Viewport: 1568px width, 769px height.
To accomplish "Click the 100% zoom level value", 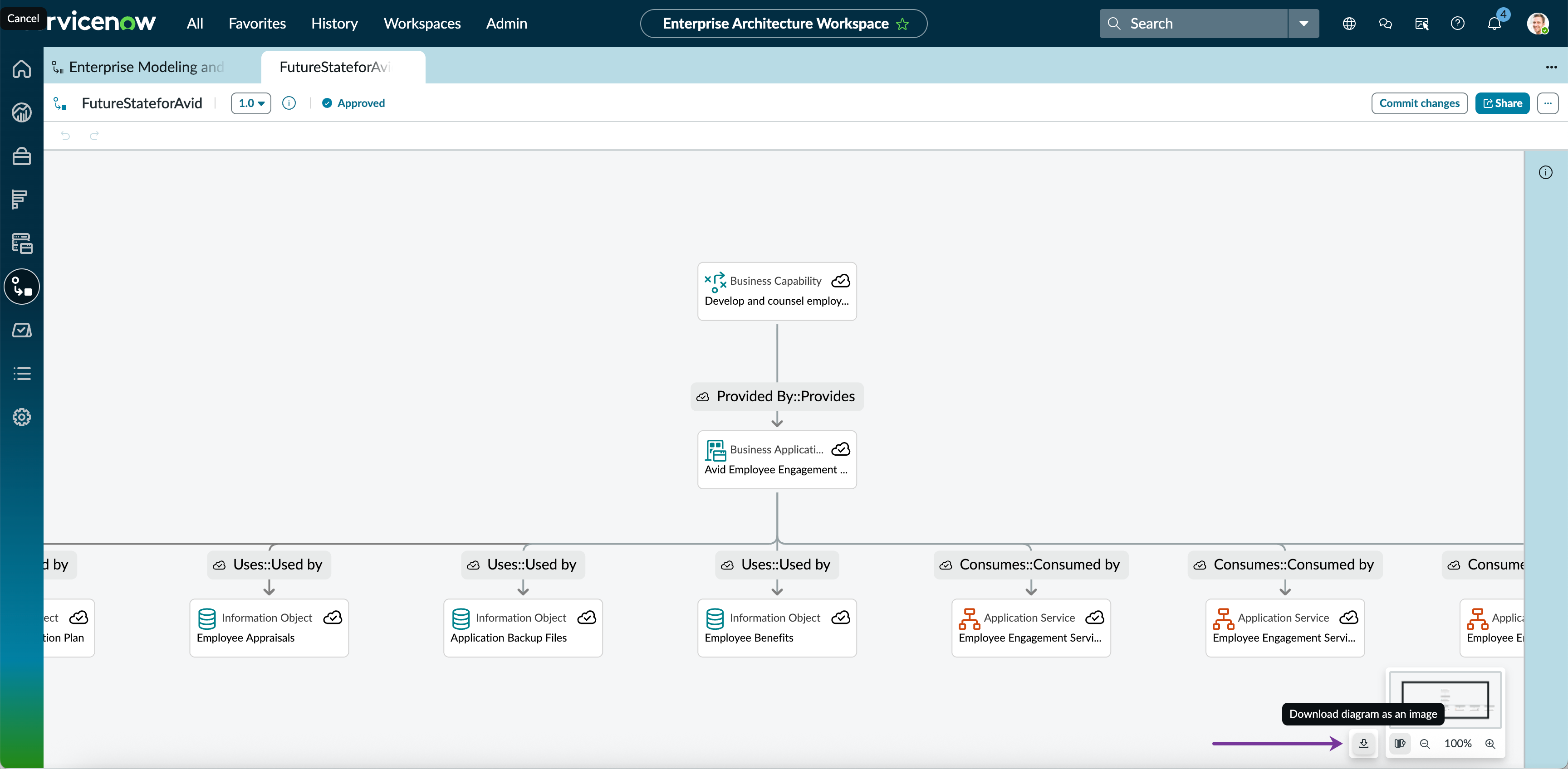I will pos(1458,744).
